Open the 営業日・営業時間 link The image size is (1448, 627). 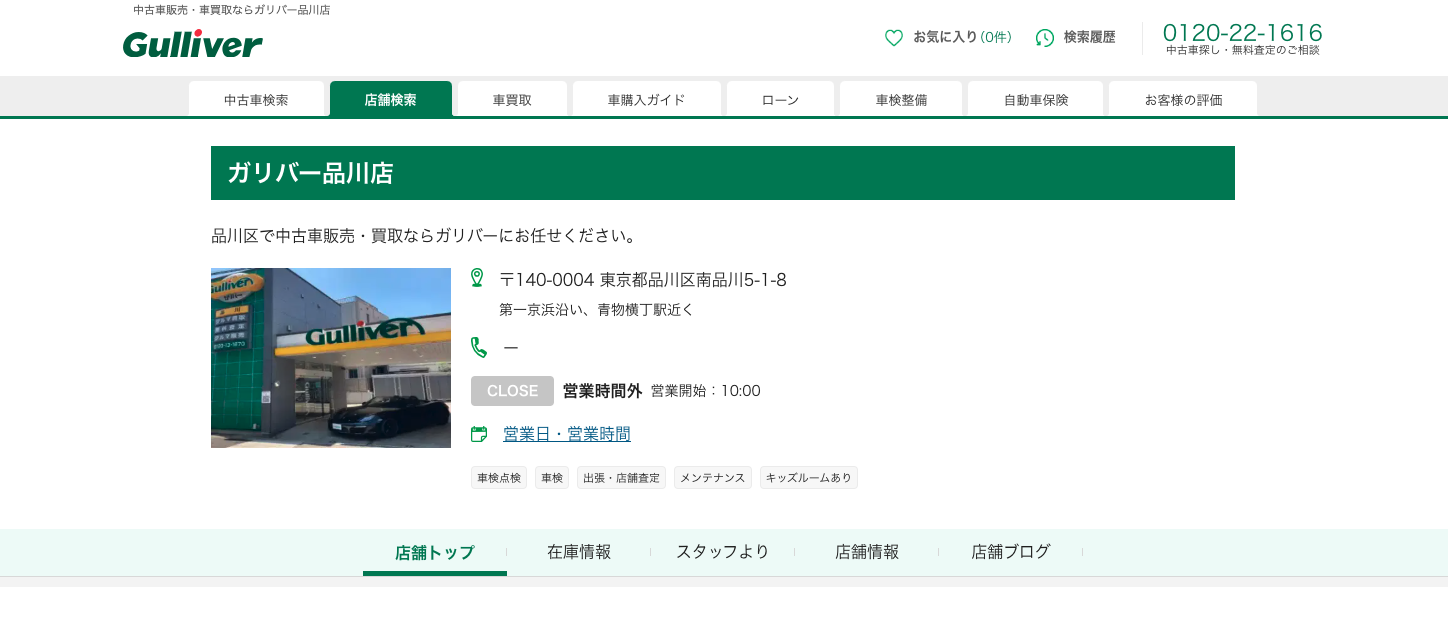point(567,434)
